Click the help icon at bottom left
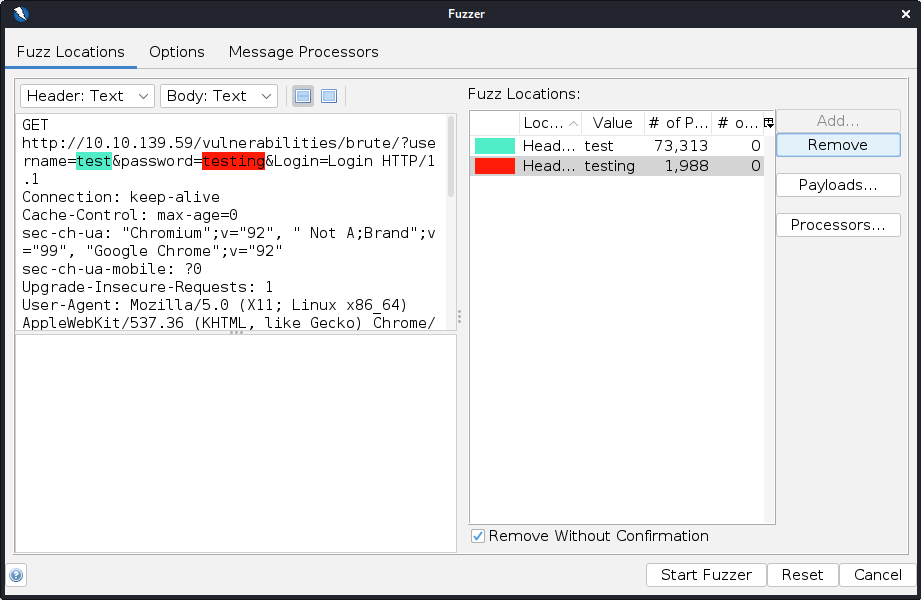The height and width of the screenshot is (600, 921). (x=16, y=575)
